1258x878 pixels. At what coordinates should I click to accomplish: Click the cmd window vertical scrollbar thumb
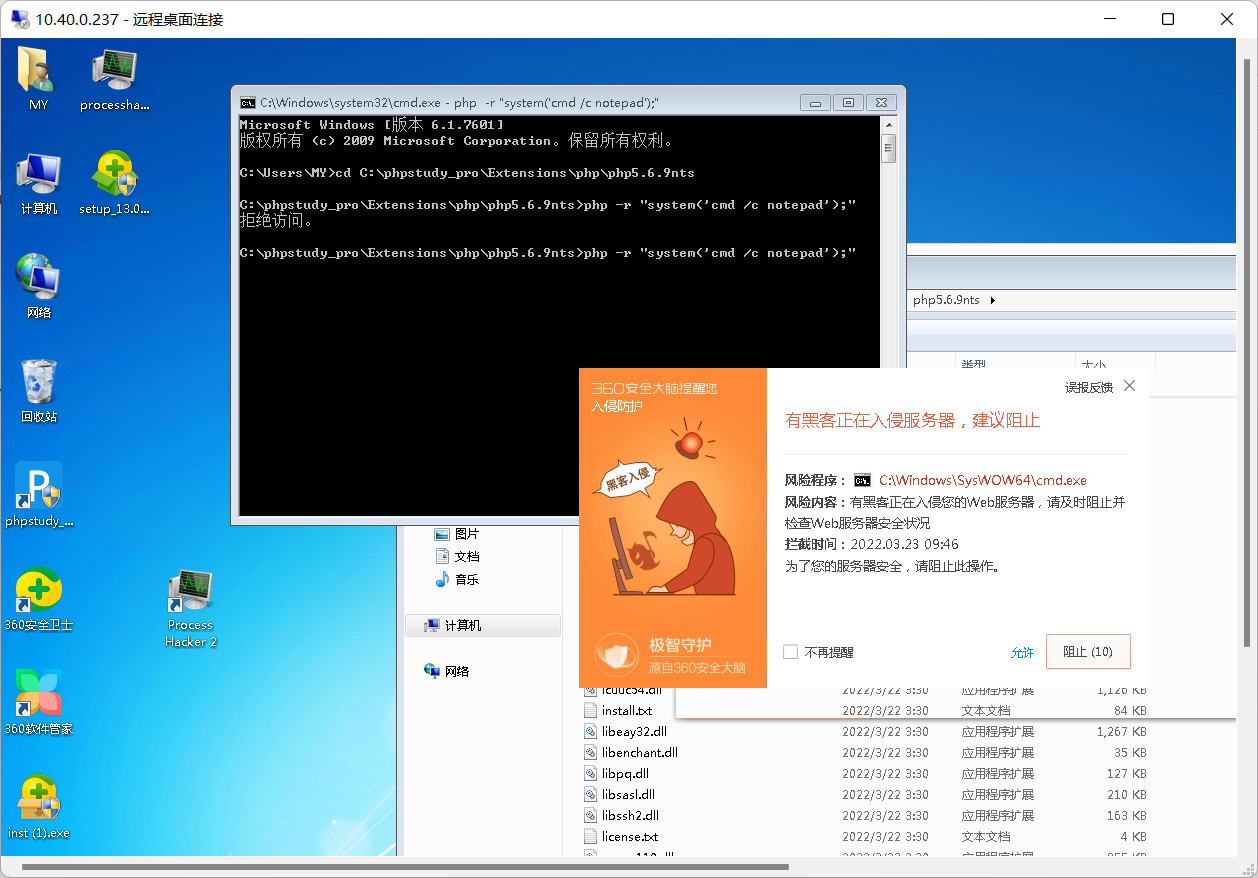[888, 148]
